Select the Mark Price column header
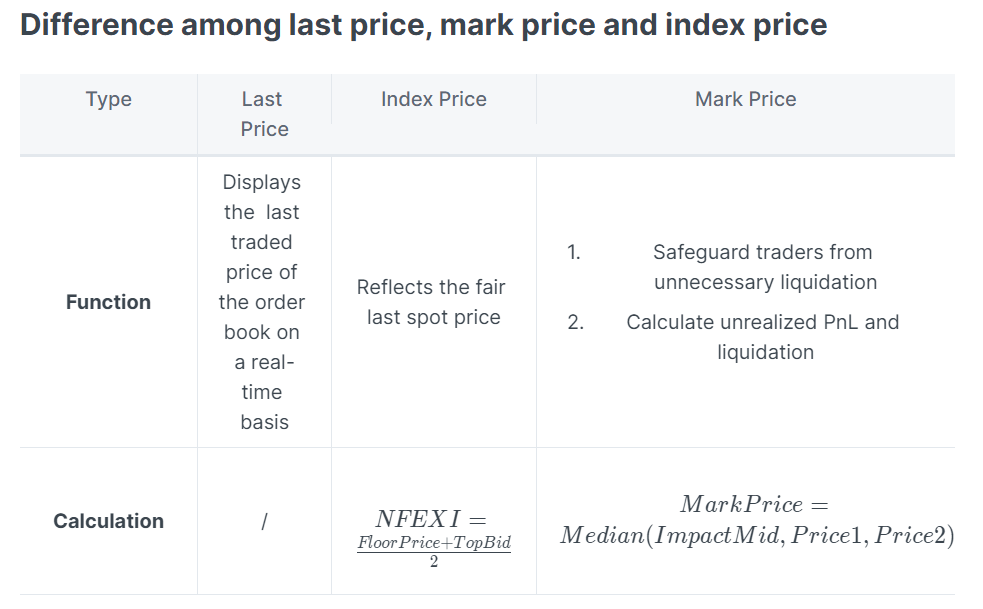 tap(745, 99)
